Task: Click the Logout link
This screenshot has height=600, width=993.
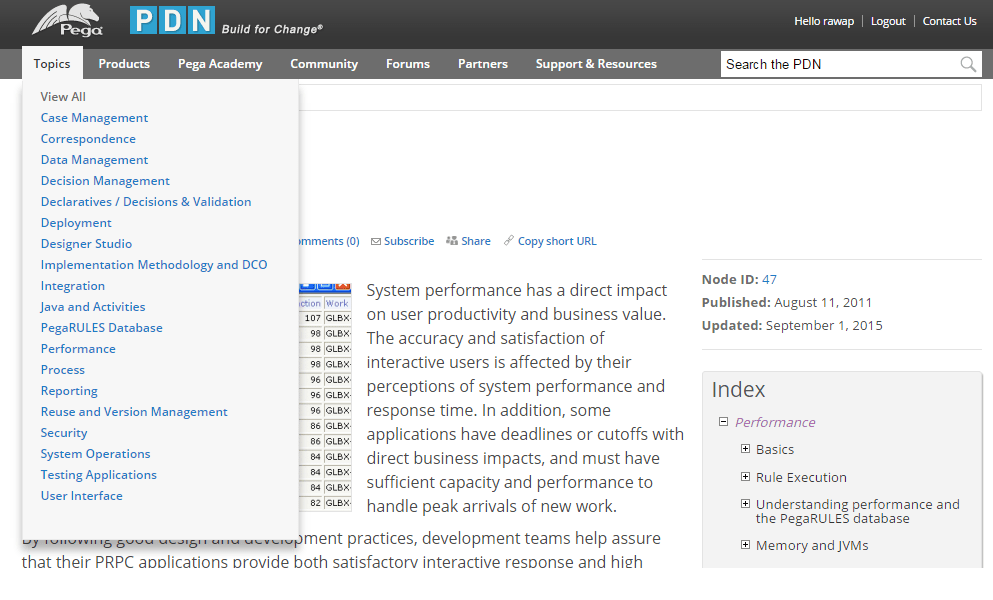Action: point(888,20)
